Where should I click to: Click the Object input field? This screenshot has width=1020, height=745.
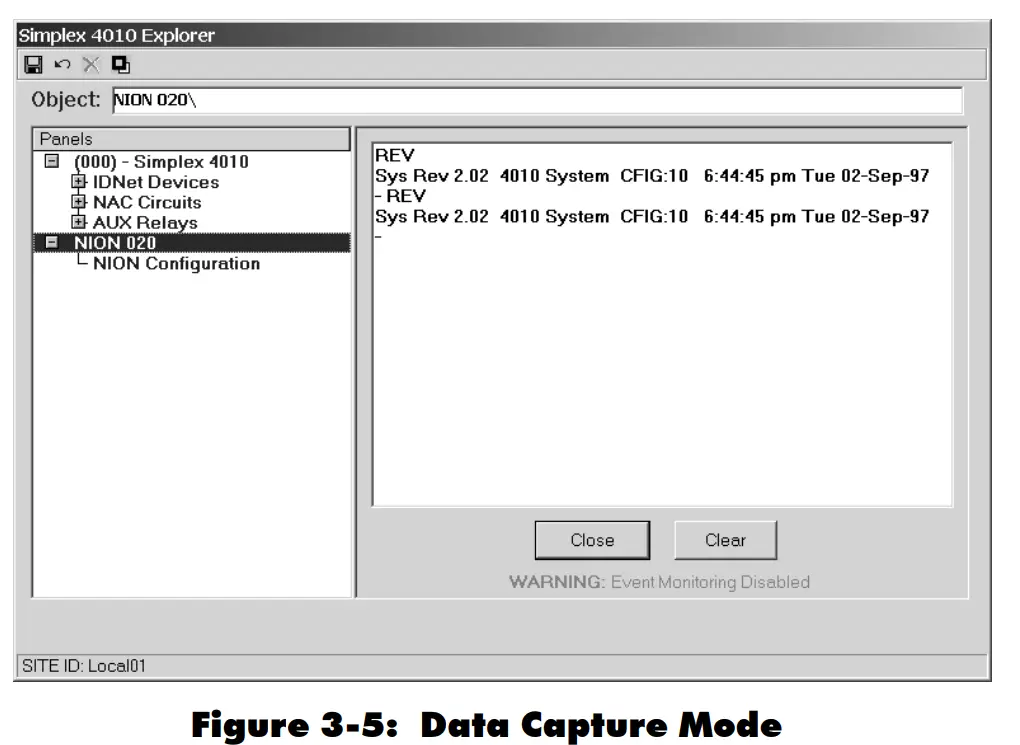(x=537, y=100)
